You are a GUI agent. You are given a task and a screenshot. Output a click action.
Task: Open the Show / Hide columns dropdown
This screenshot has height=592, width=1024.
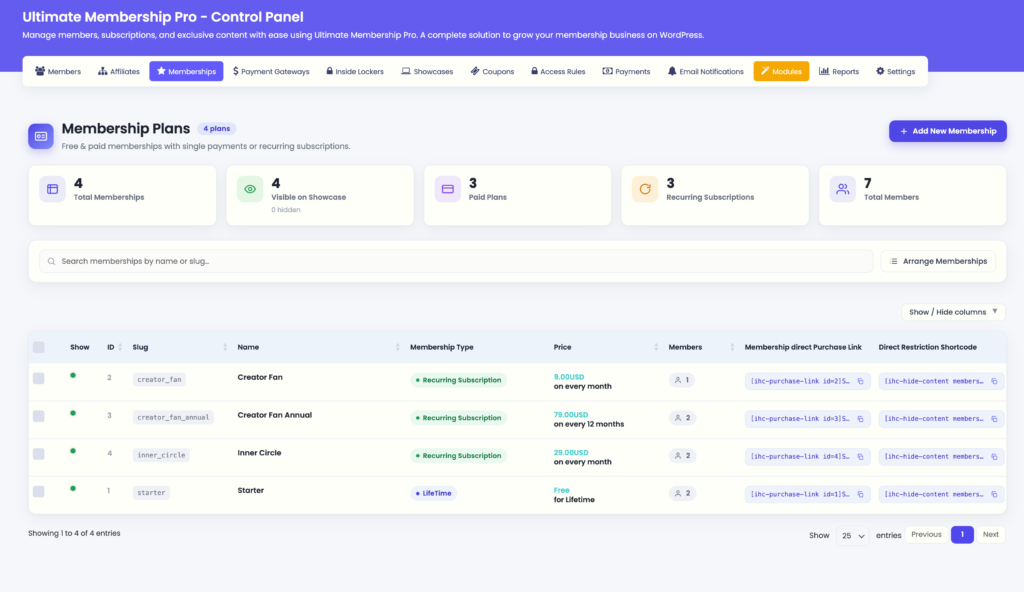pos(953,312)
